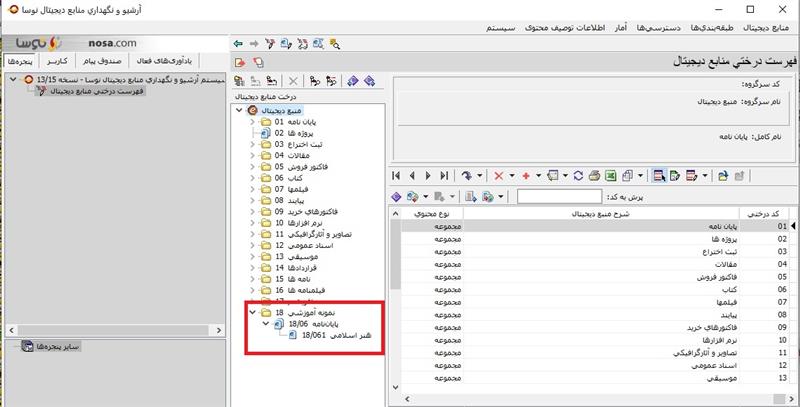The height and width of the screenshot is (407, 800).
Task: Go to last record using navigation arrow
Action: (x=443, y=175)
